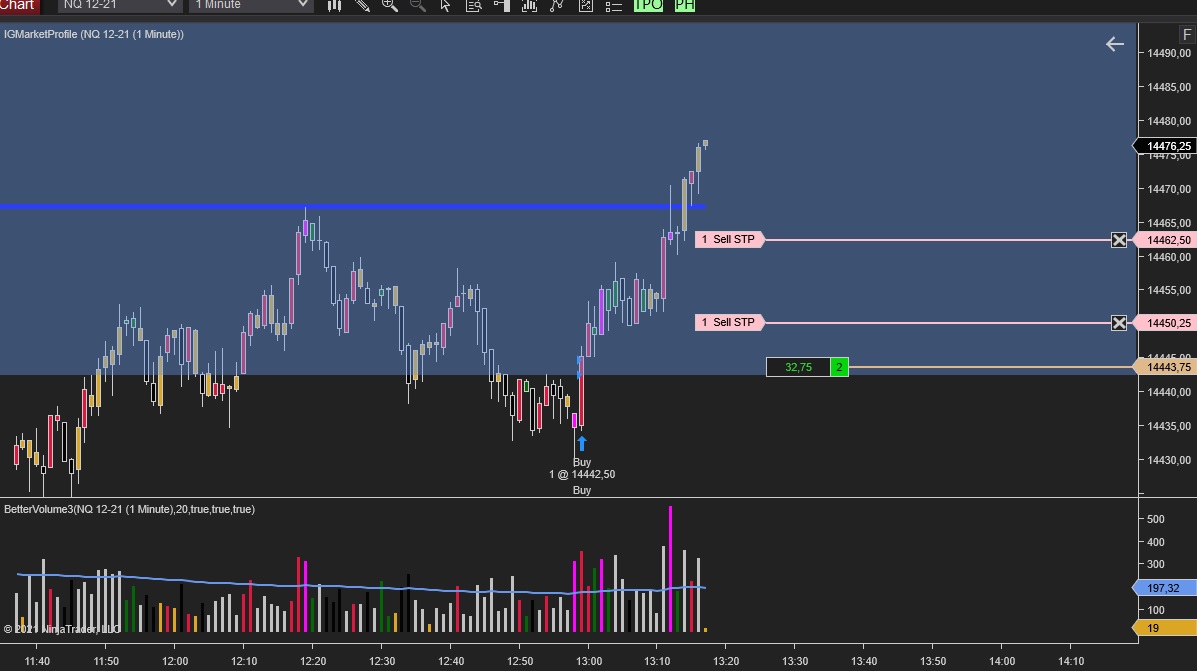Select the lower Sell STP order label
The width and height of the screenshot is (1197, 671).
[729, 322]
